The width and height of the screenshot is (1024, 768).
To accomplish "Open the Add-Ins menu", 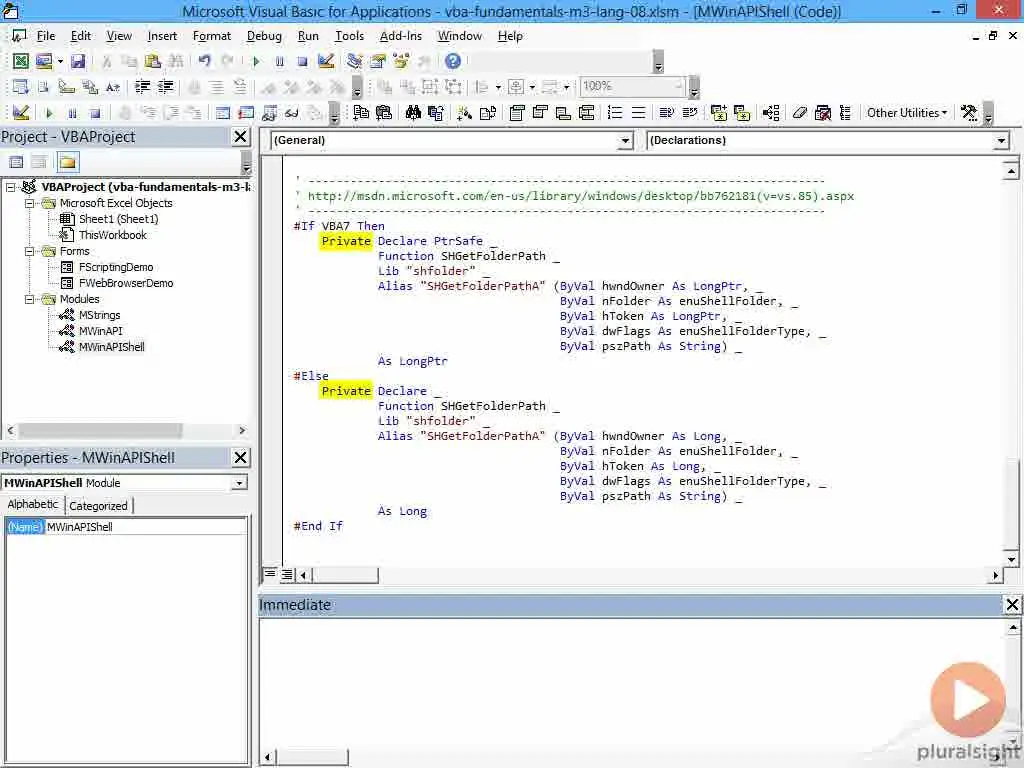I will point(400,36).
